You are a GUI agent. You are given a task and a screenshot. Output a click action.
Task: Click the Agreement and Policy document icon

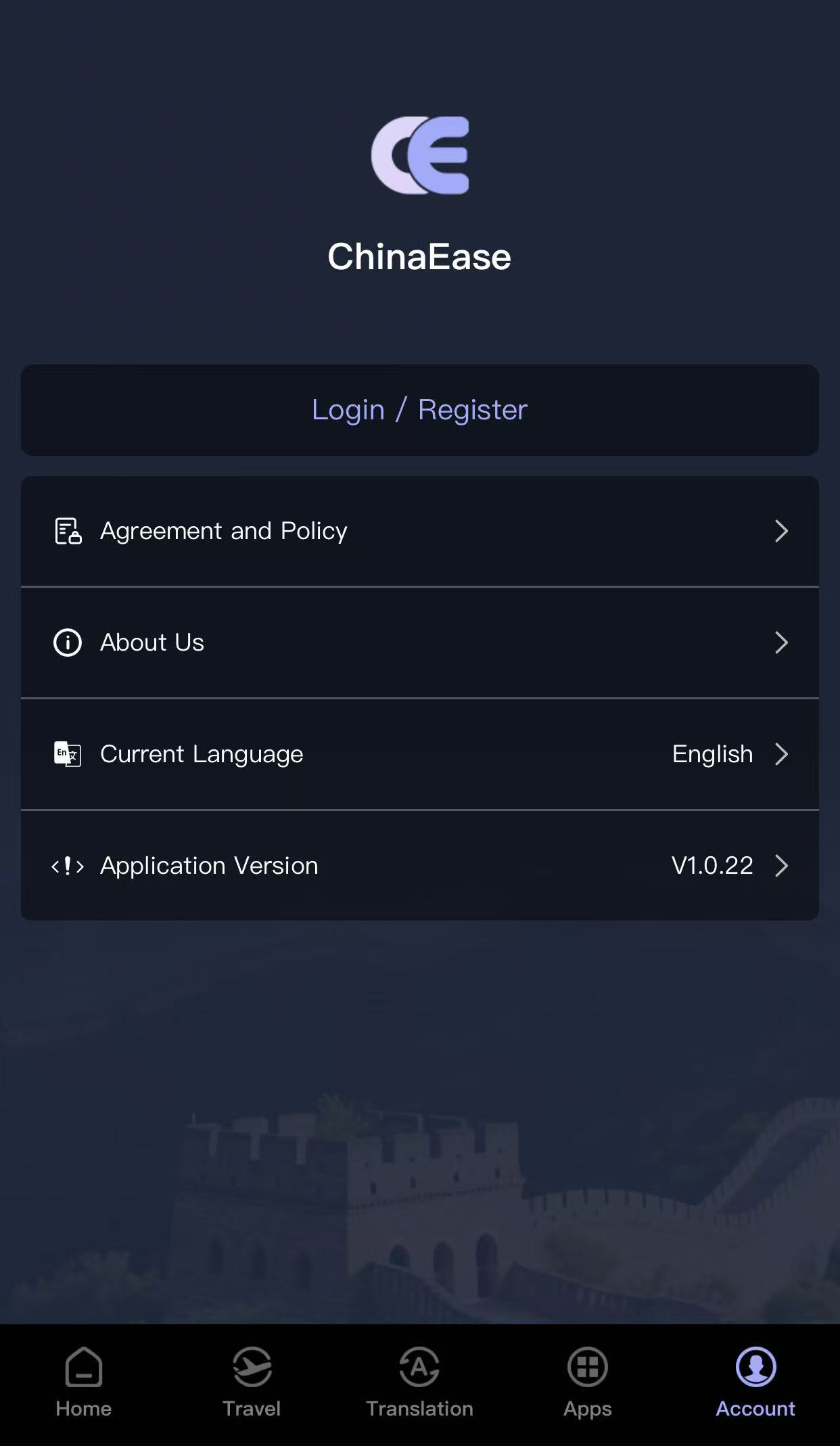point(68,531)
